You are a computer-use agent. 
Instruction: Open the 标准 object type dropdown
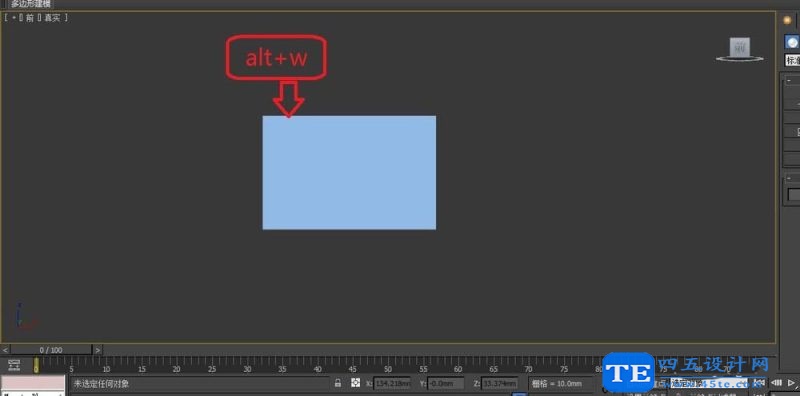pos(792,60)
